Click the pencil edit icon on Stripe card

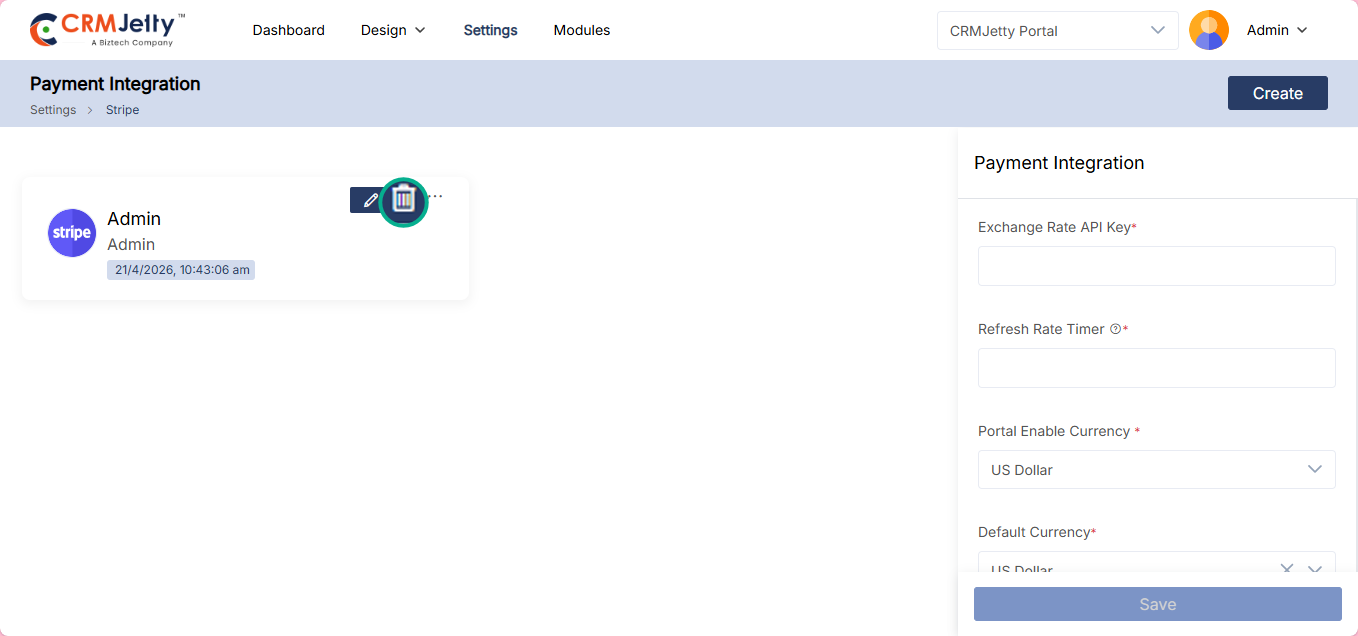(369, 200)
